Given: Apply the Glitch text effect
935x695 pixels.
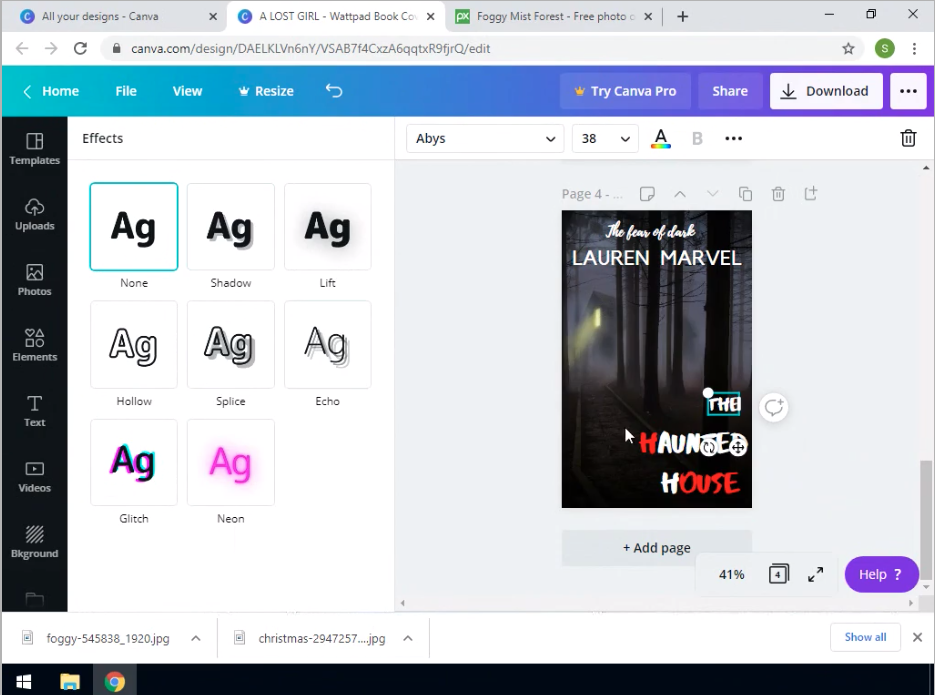Looking at the screenshot, I should click(134, 463).
